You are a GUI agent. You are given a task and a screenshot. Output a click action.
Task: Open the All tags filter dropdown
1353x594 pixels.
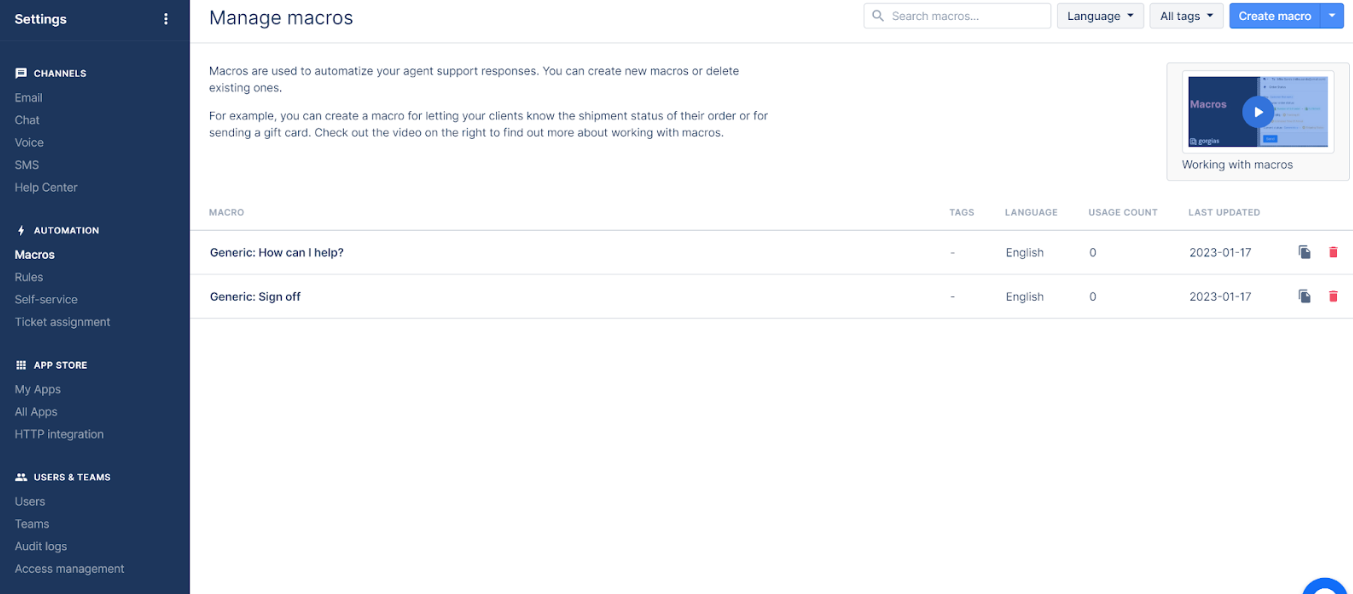click(1186, 16)
